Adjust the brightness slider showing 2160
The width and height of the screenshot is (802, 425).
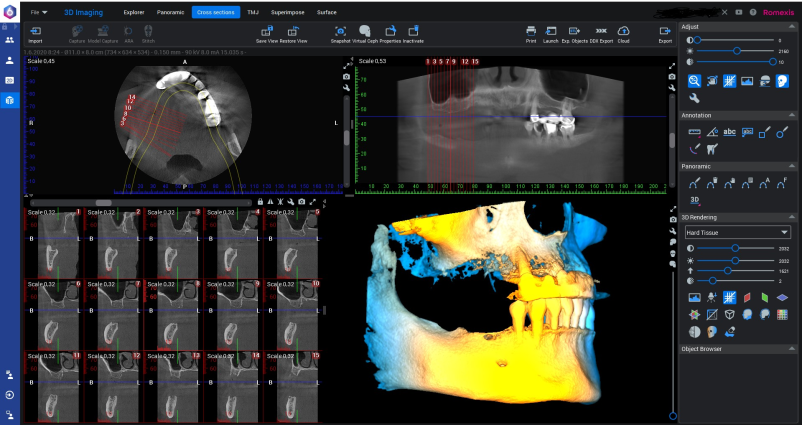735,51
